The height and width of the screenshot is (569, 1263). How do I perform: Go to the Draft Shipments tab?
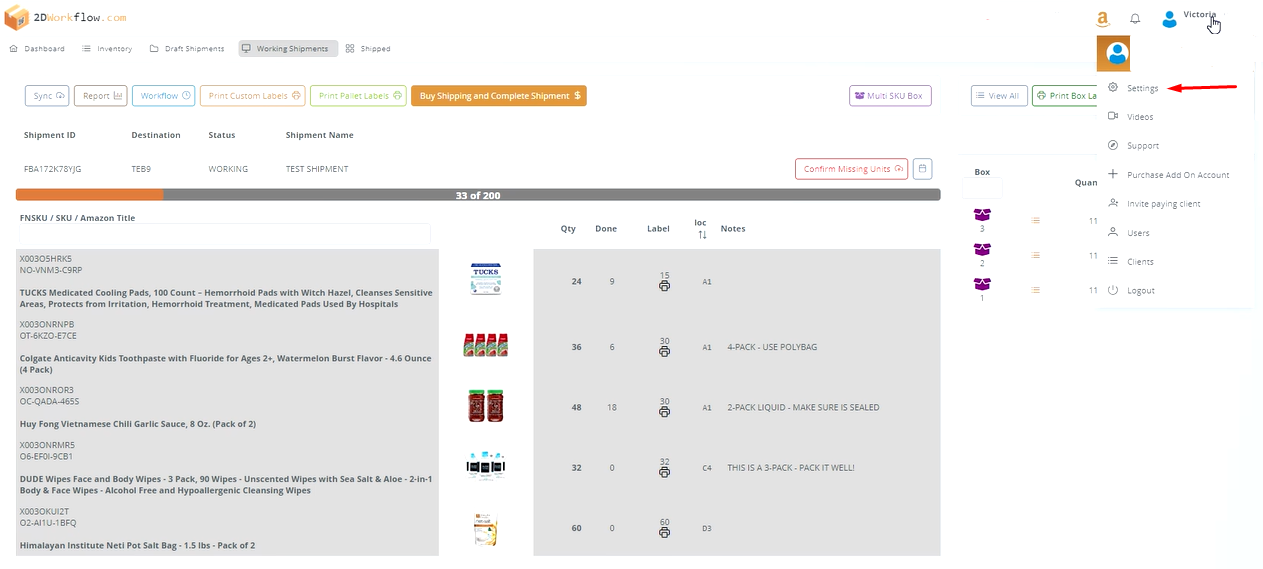pos(189,49)
